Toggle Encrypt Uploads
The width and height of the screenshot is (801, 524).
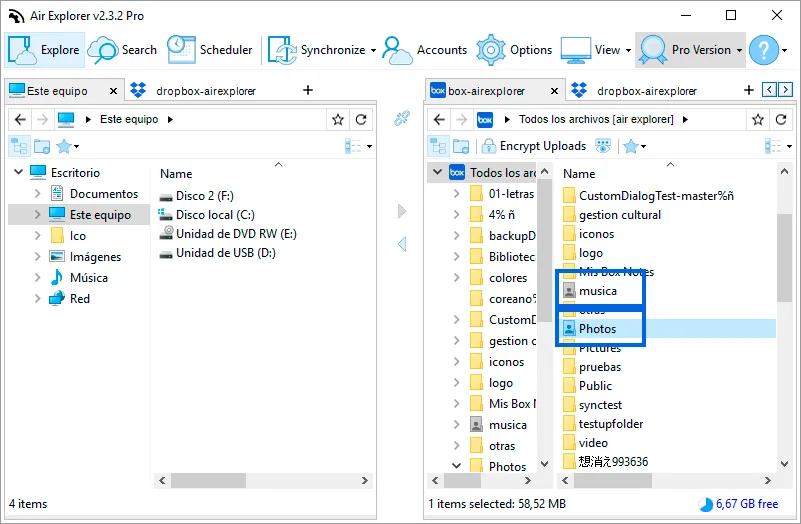tap(534, 146)
